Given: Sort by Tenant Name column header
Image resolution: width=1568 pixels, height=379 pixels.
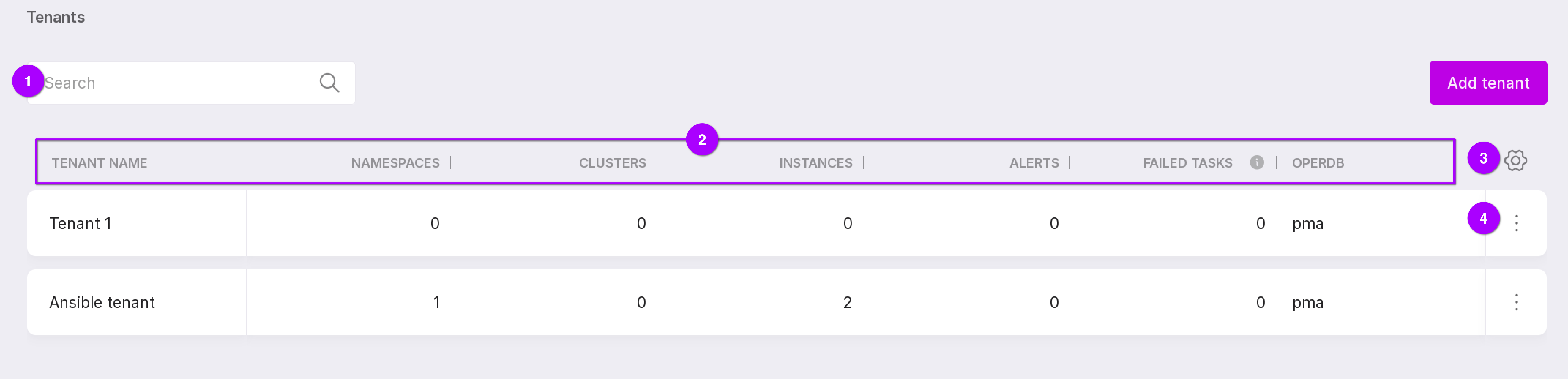Looking at the screenshot, I should click(x=99, y=163).
